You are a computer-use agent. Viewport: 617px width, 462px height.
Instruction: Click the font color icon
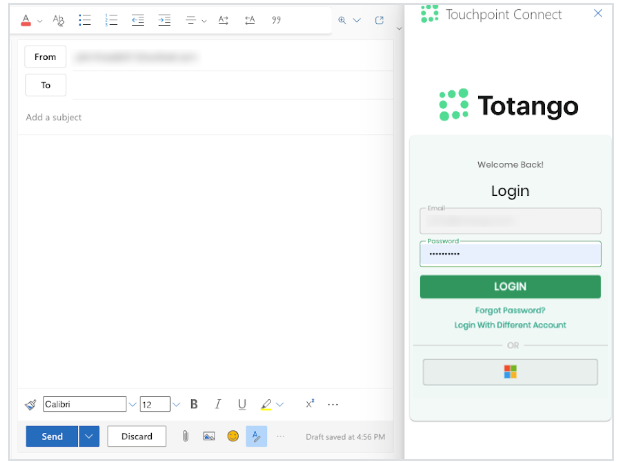[x=26, y=20]
